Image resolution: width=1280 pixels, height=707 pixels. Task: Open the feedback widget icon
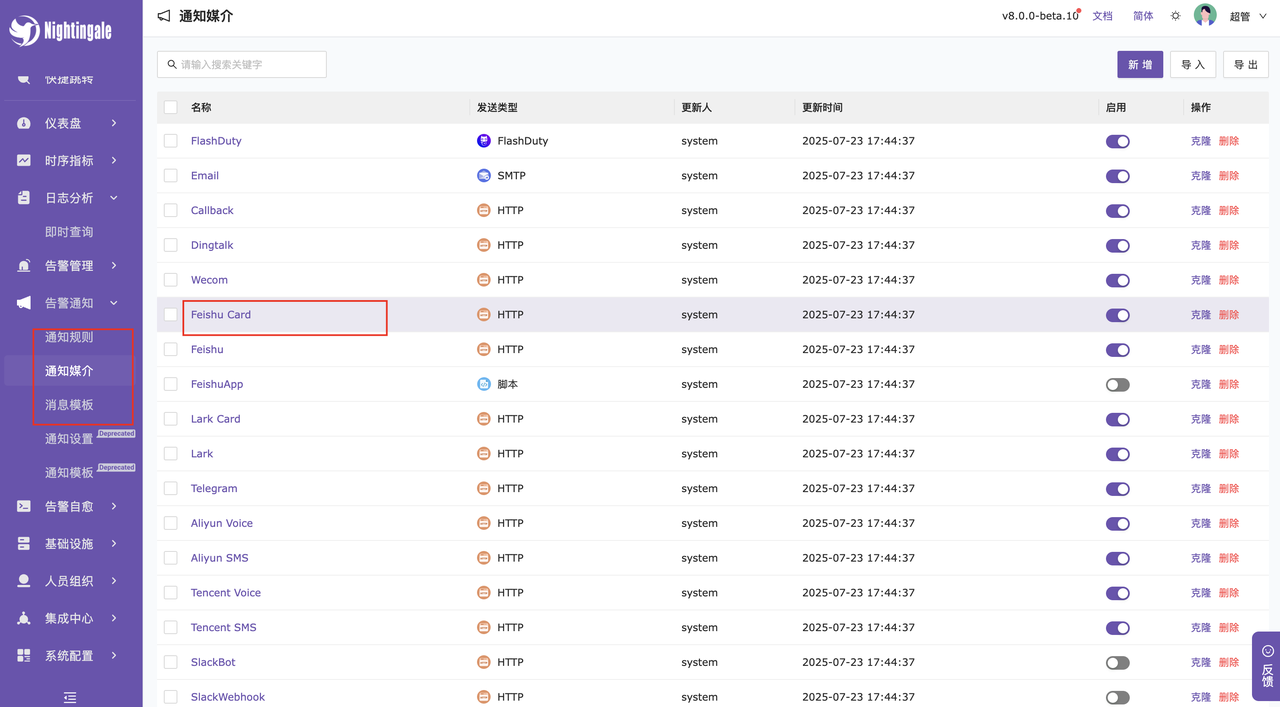point(1267,651)
